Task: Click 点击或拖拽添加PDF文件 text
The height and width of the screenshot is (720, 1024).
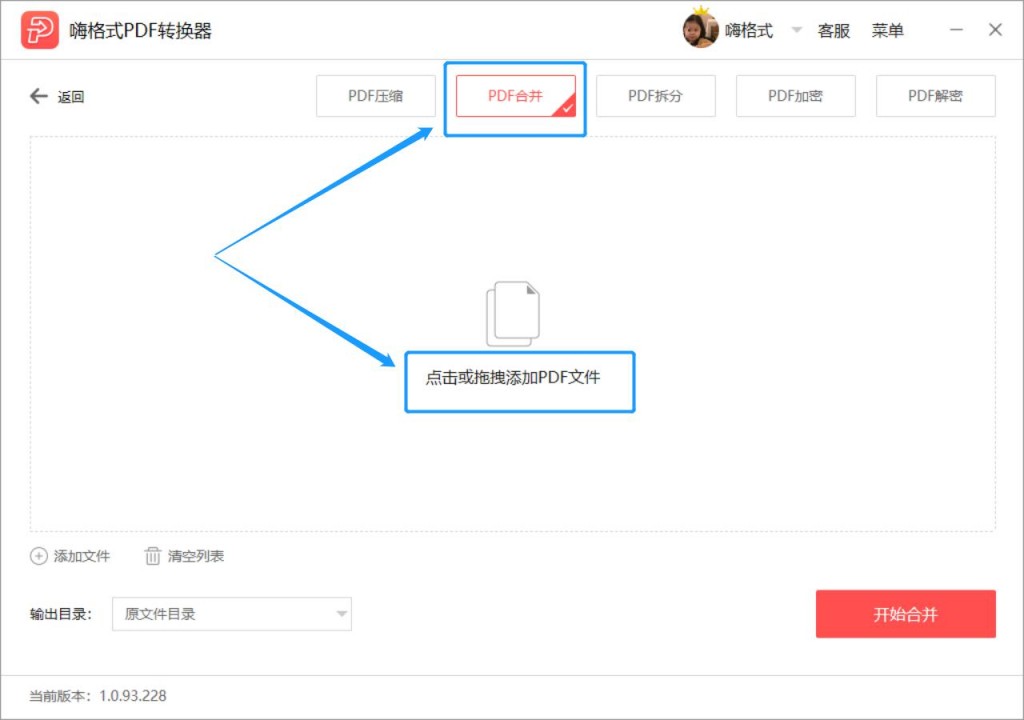Action: click(513, 378)
